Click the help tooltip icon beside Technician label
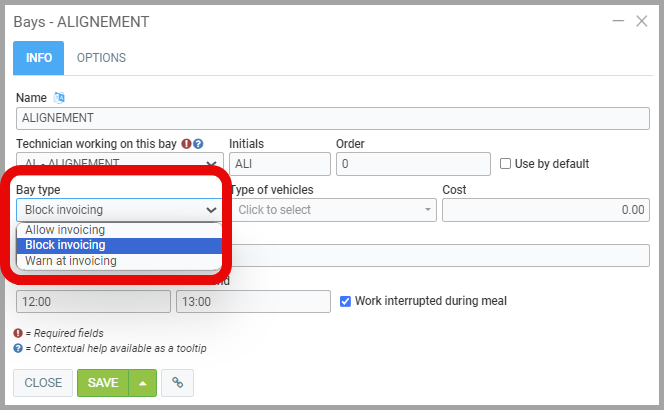The image size is (664, 410). [199, 144]
